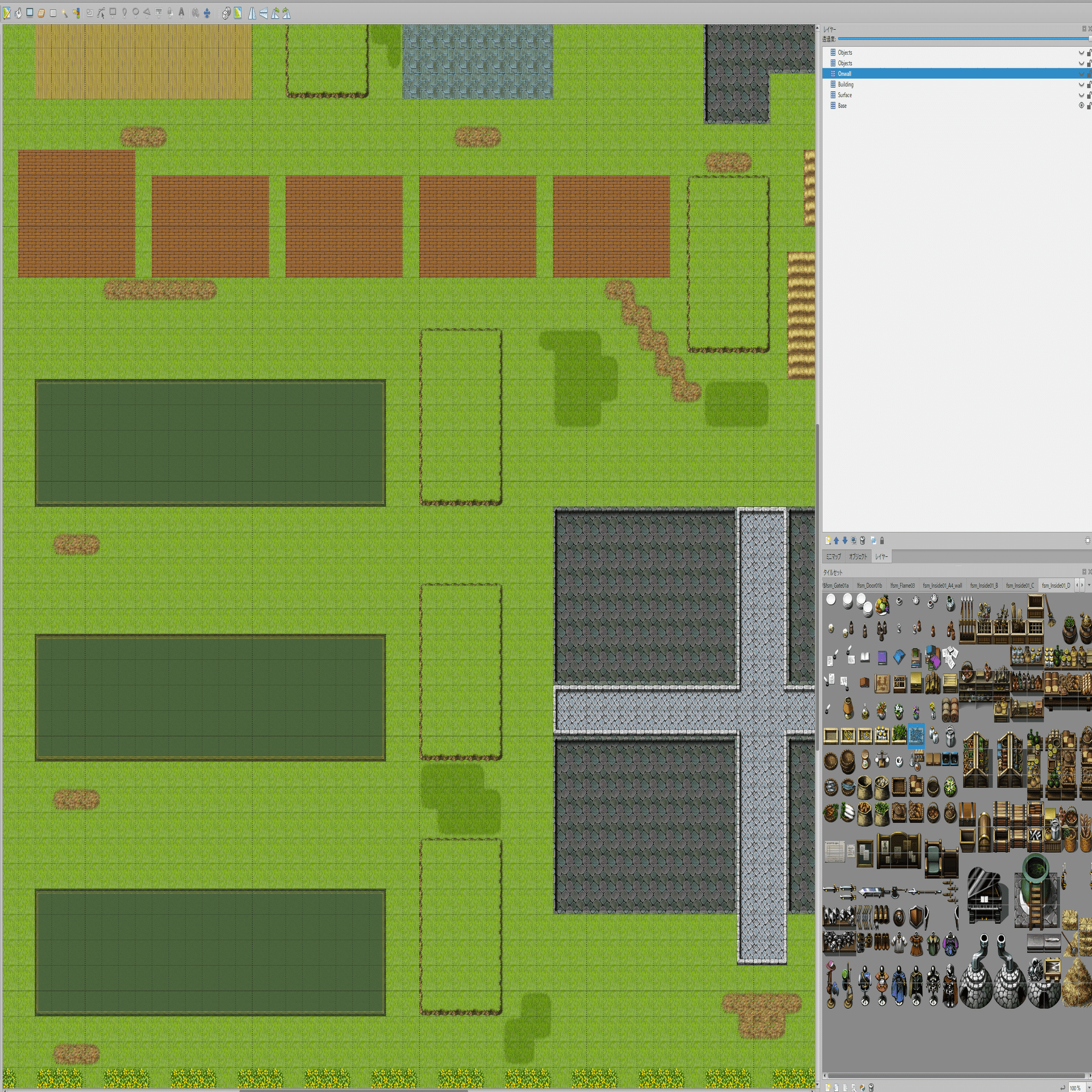Image resolution: width=1092 pixels, height=1092 pixels.
Task: Click the Move Layer Down arrow
Action: click(x=845, y=541)
